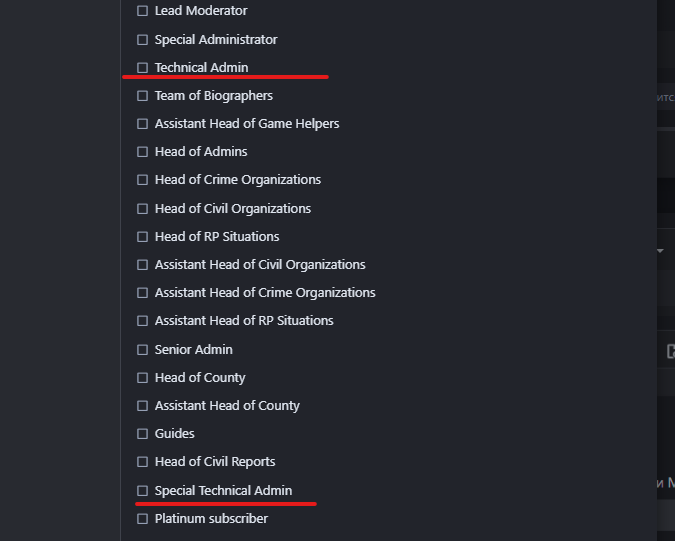This screenshot has height=541, width=675.
Task: Select the Team of Biographers checkbox
Action: tap(142, 96)
